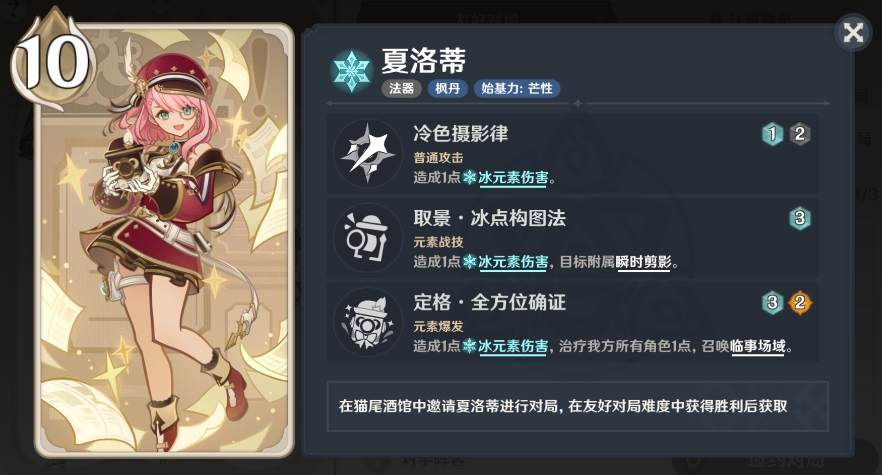Click the teal cost 3 icon for 定格·全方位确证
Screen dimensions: 882x475
(772, 303)
